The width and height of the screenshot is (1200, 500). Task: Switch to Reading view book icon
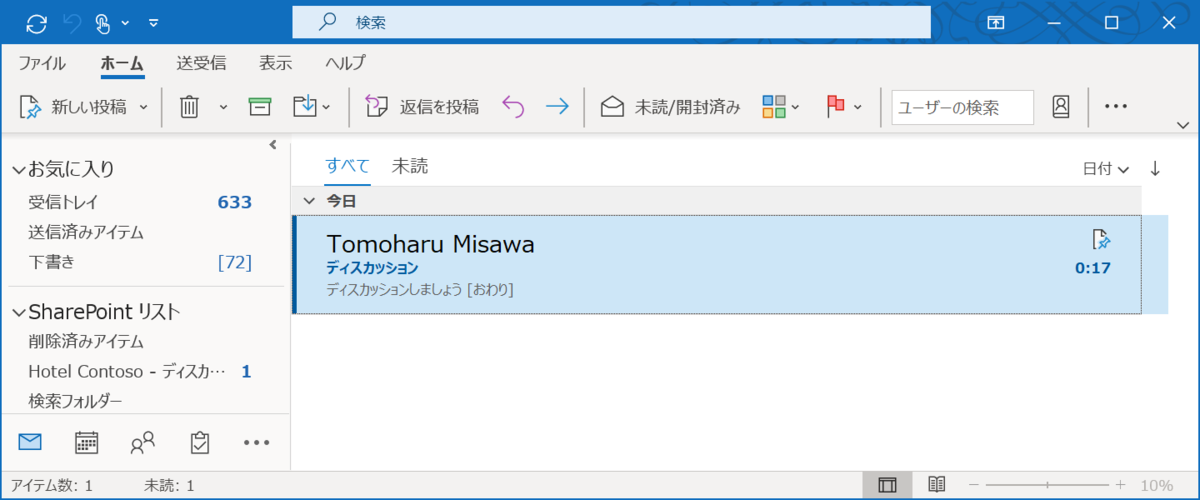(936, 485)
